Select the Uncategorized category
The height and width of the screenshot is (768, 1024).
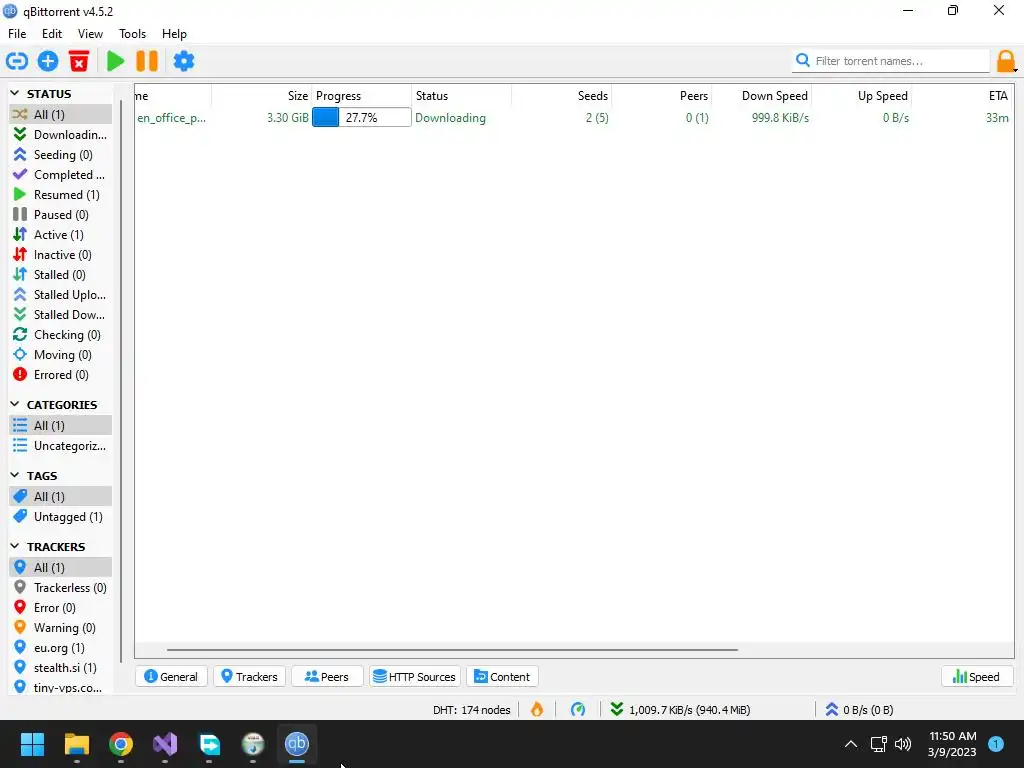(60, 446)
